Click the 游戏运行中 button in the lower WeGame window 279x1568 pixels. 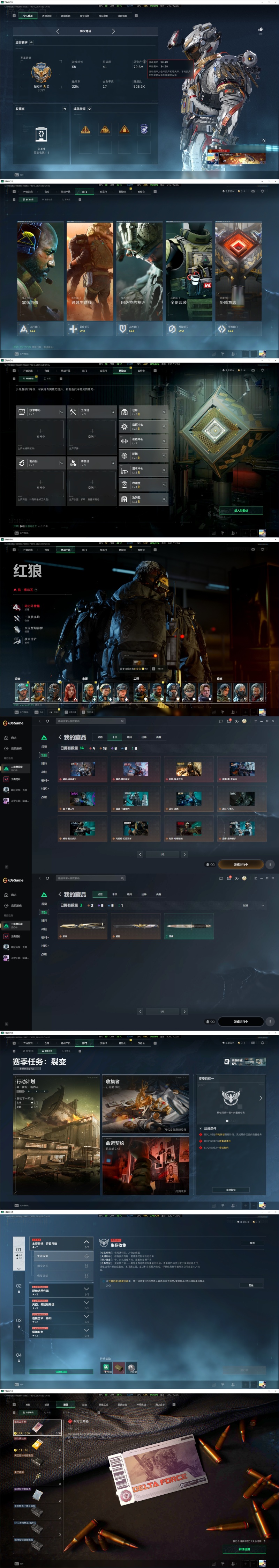pyautogui.click(x=241, y=1021)
